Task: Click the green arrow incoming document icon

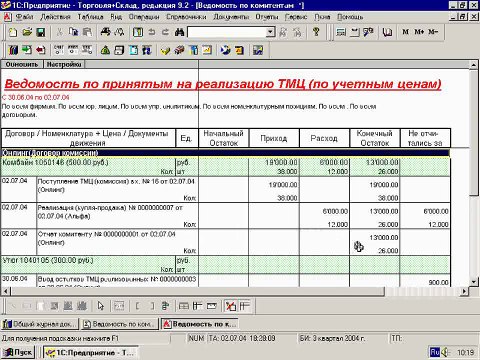Action: click(x=27, y=50)
